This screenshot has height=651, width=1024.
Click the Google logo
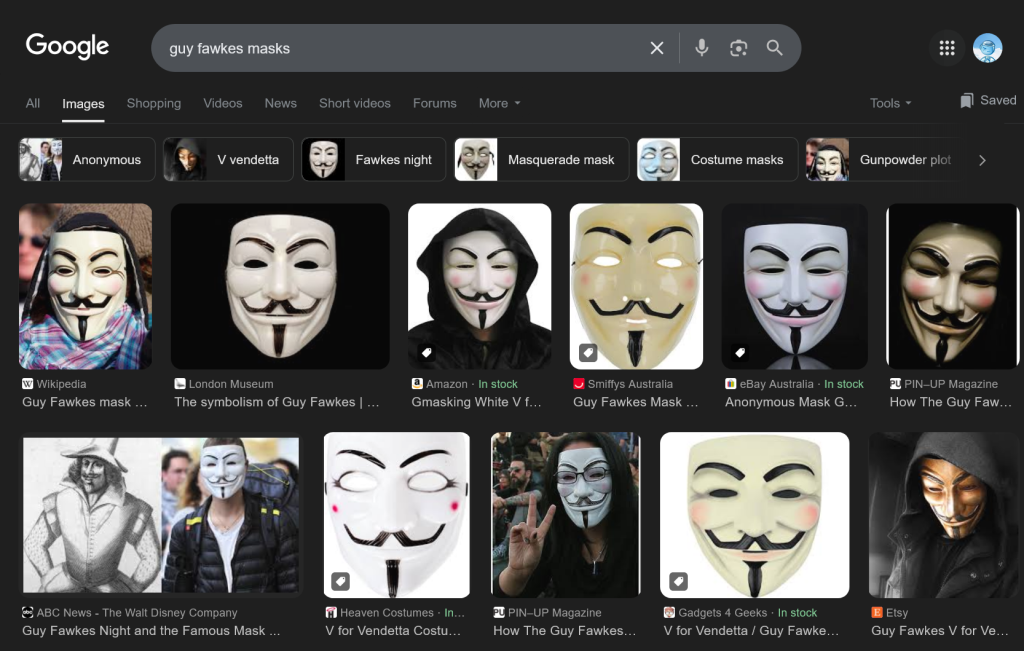(67, 47)
